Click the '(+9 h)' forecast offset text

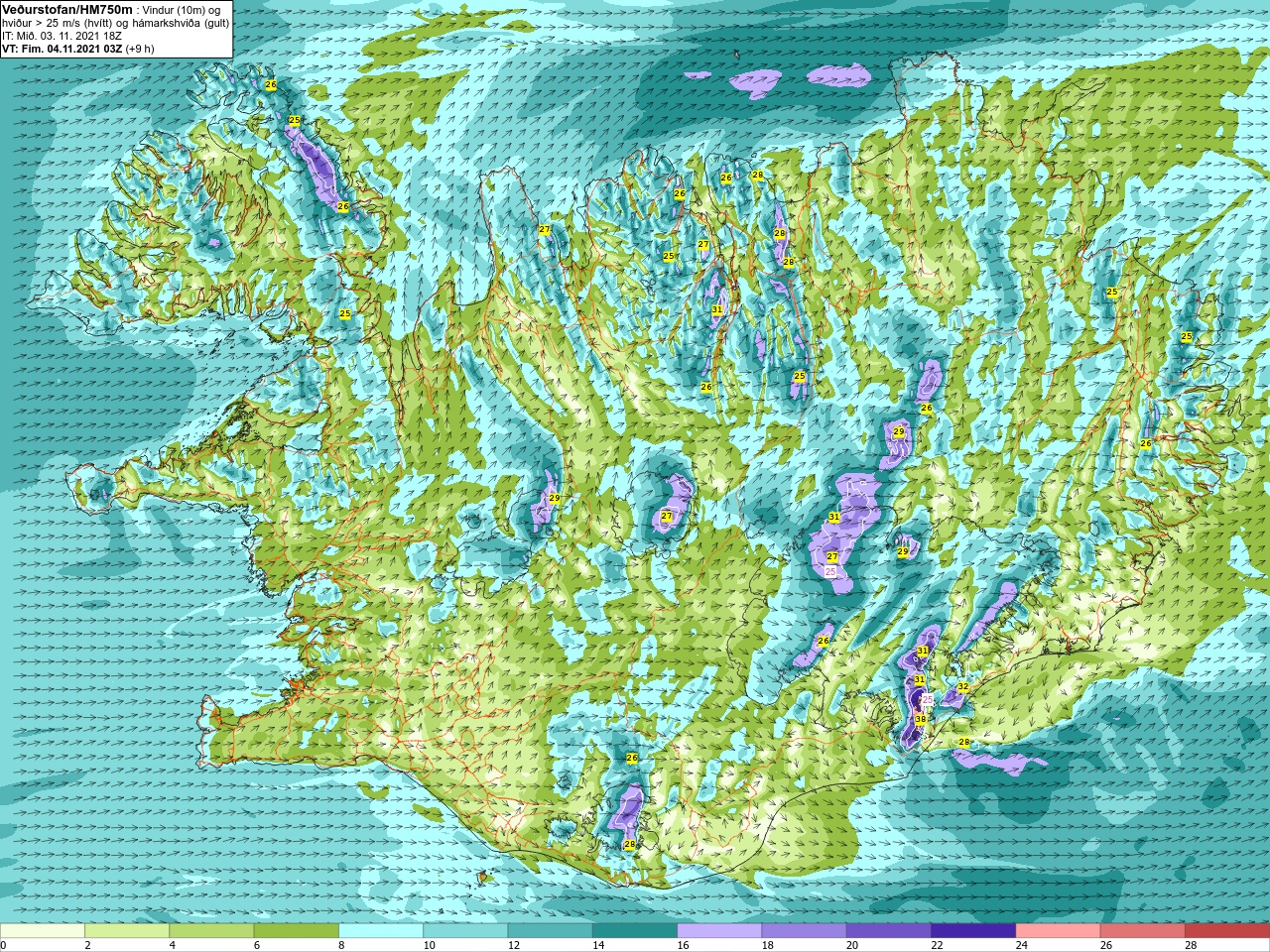pyautogui.click(x=140, y=49)
